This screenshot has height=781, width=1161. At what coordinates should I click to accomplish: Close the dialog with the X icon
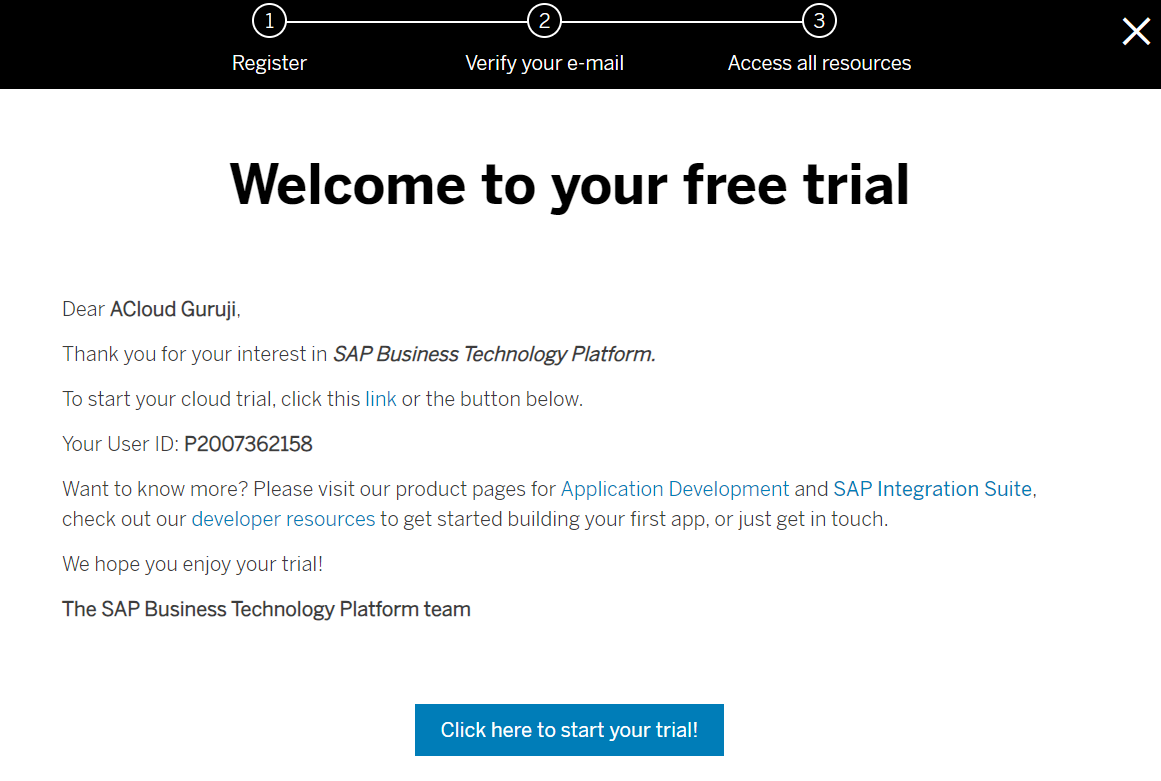tap(1136, 32)
